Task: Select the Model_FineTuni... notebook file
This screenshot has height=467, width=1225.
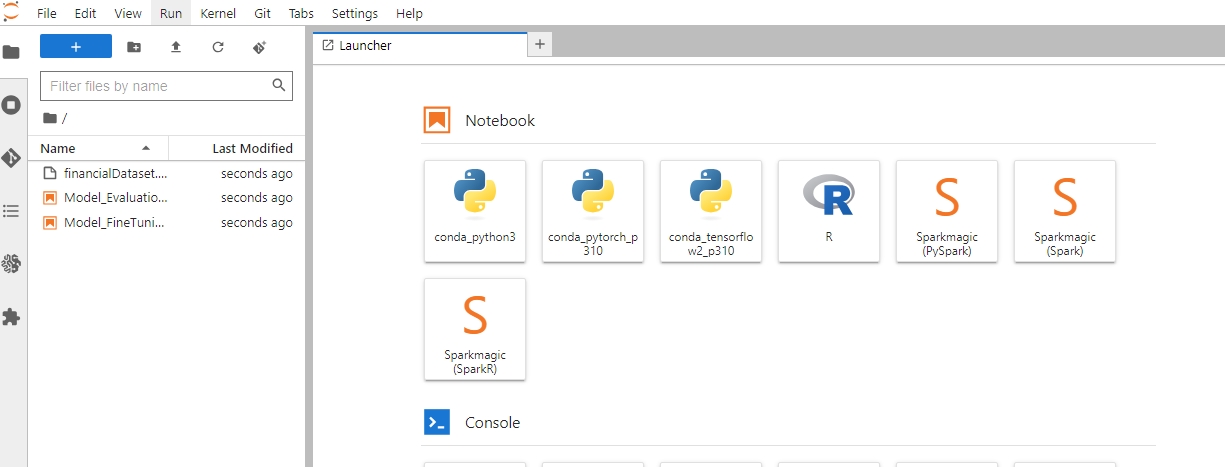Action: coord(113,223)
